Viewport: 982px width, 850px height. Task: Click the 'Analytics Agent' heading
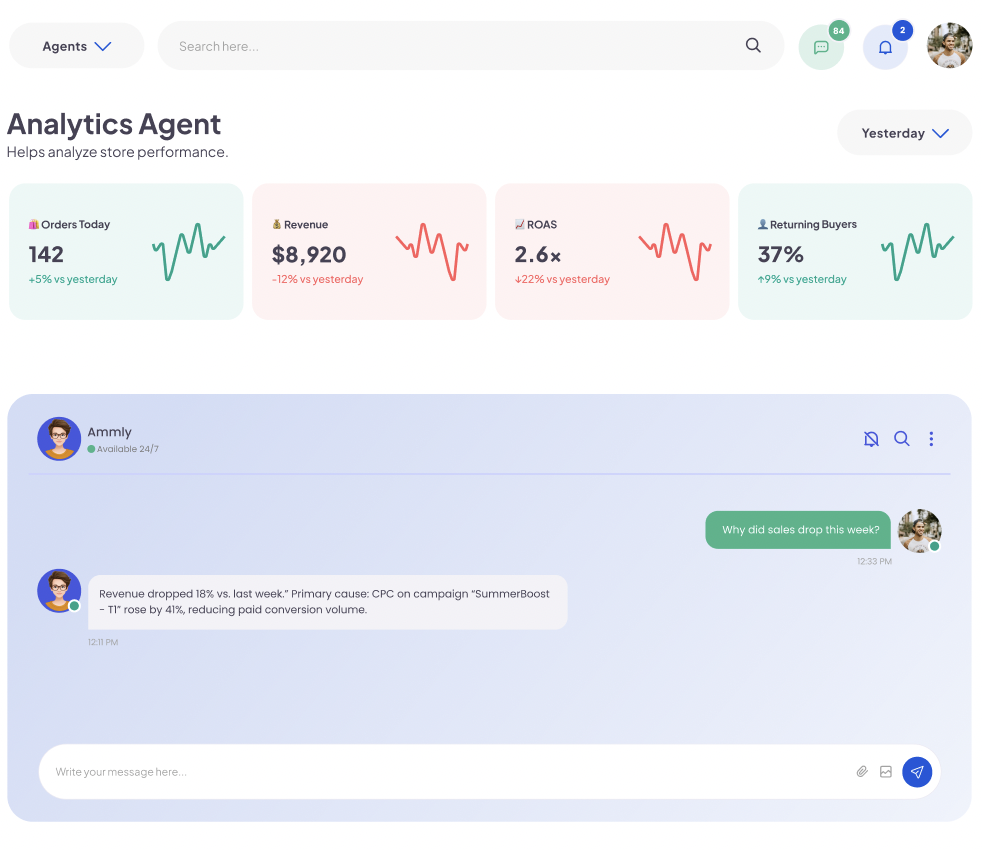pyautogui.click(x=114, y=124)
